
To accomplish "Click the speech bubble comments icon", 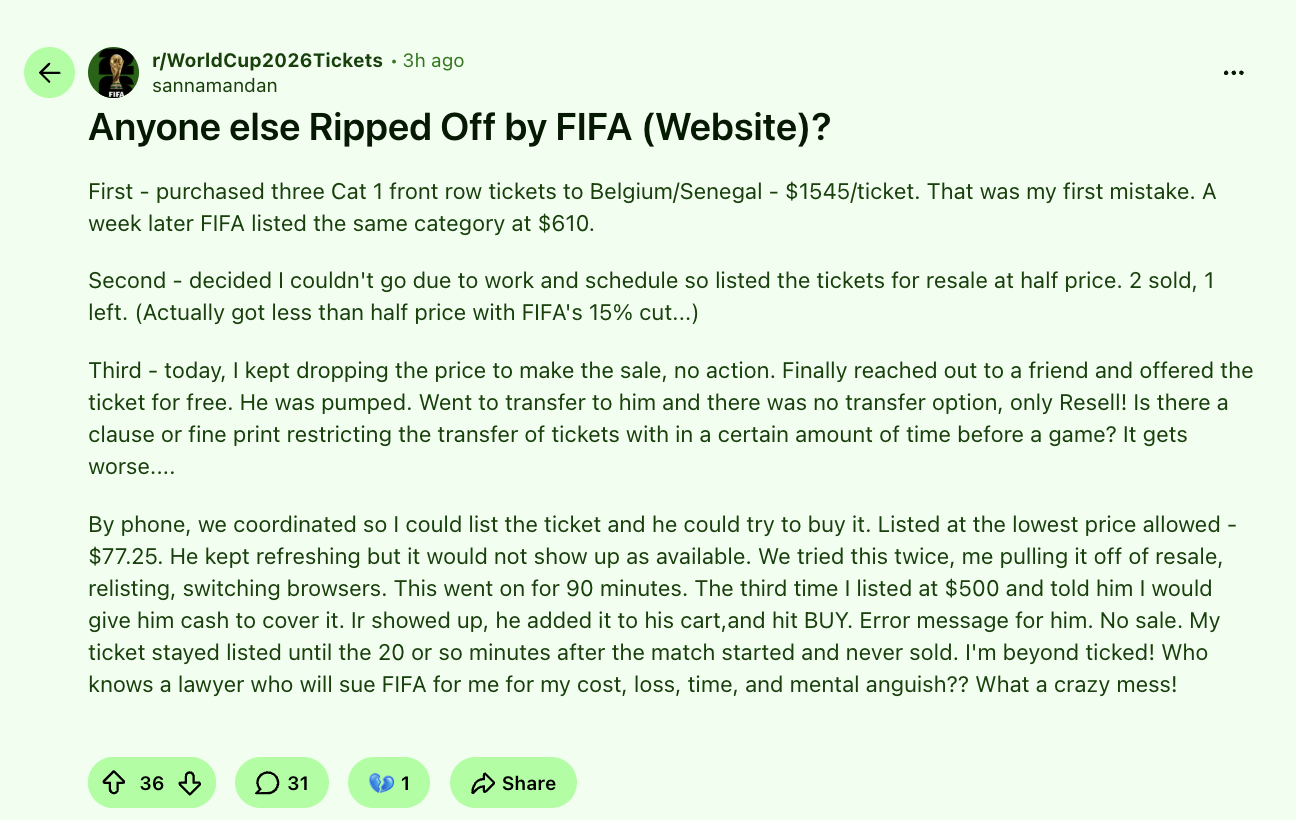I will click(267, 783).
